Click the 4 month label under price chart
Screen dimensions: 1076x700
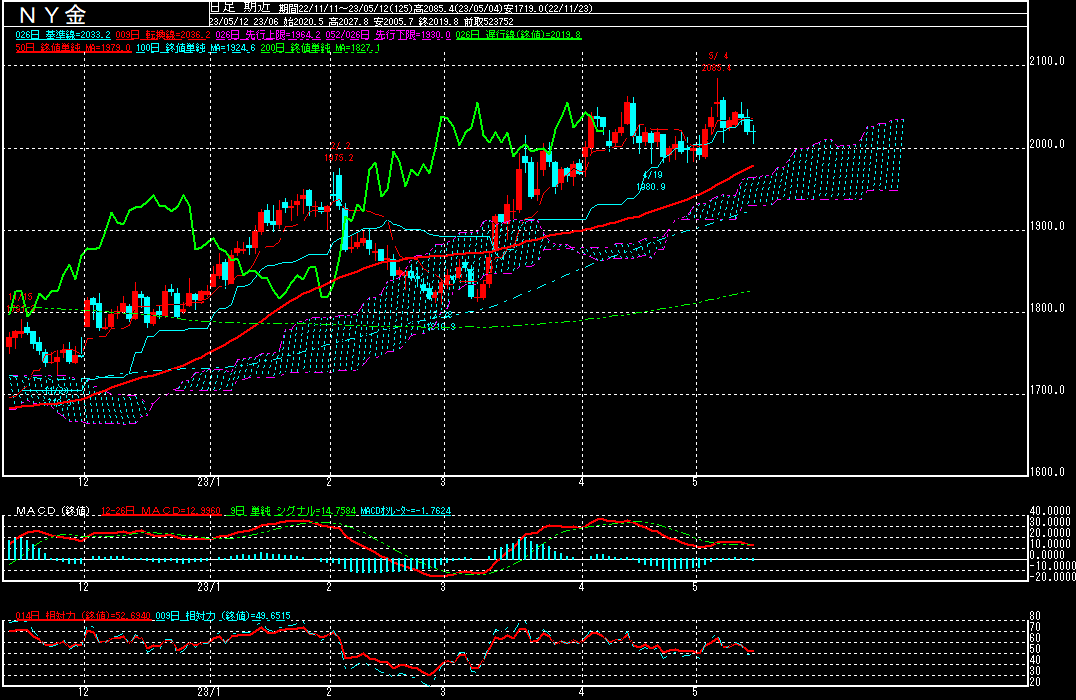click(x=581, y=482)
